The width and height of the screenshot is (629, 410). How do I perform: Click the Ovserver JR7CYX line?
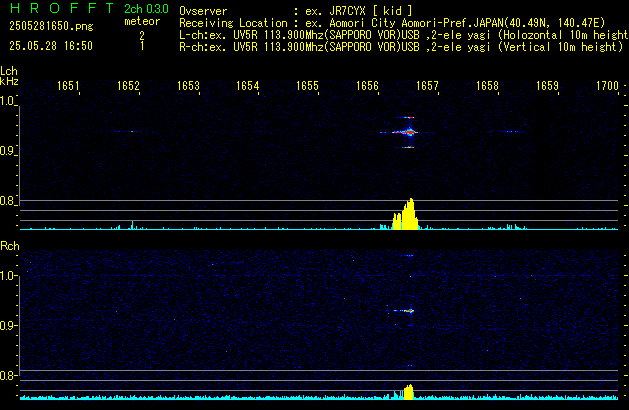pyautogui.click(x=296, y=11)
